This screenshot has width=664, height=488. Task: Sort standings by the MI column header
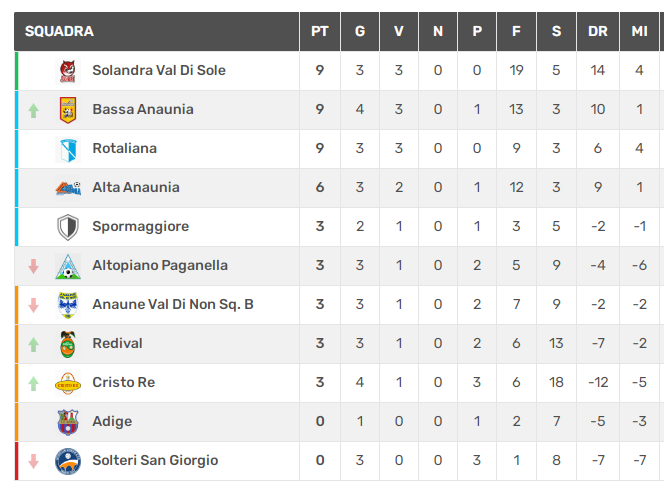click(x=639, y=31)
